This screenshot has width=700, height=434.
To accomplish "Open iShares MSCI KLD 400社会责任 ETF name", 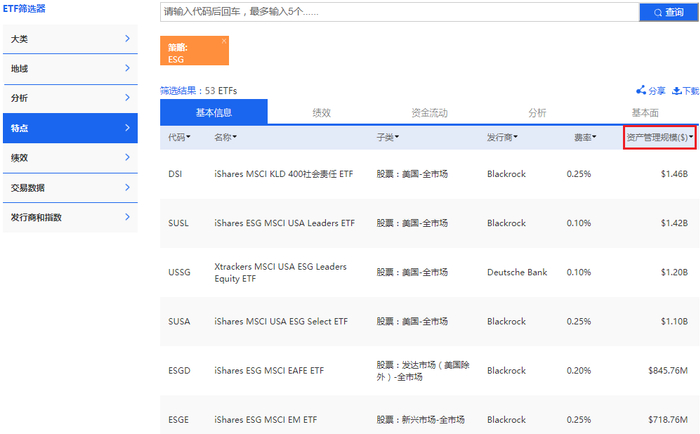I will pyautogui.click(x=283, y=174).
